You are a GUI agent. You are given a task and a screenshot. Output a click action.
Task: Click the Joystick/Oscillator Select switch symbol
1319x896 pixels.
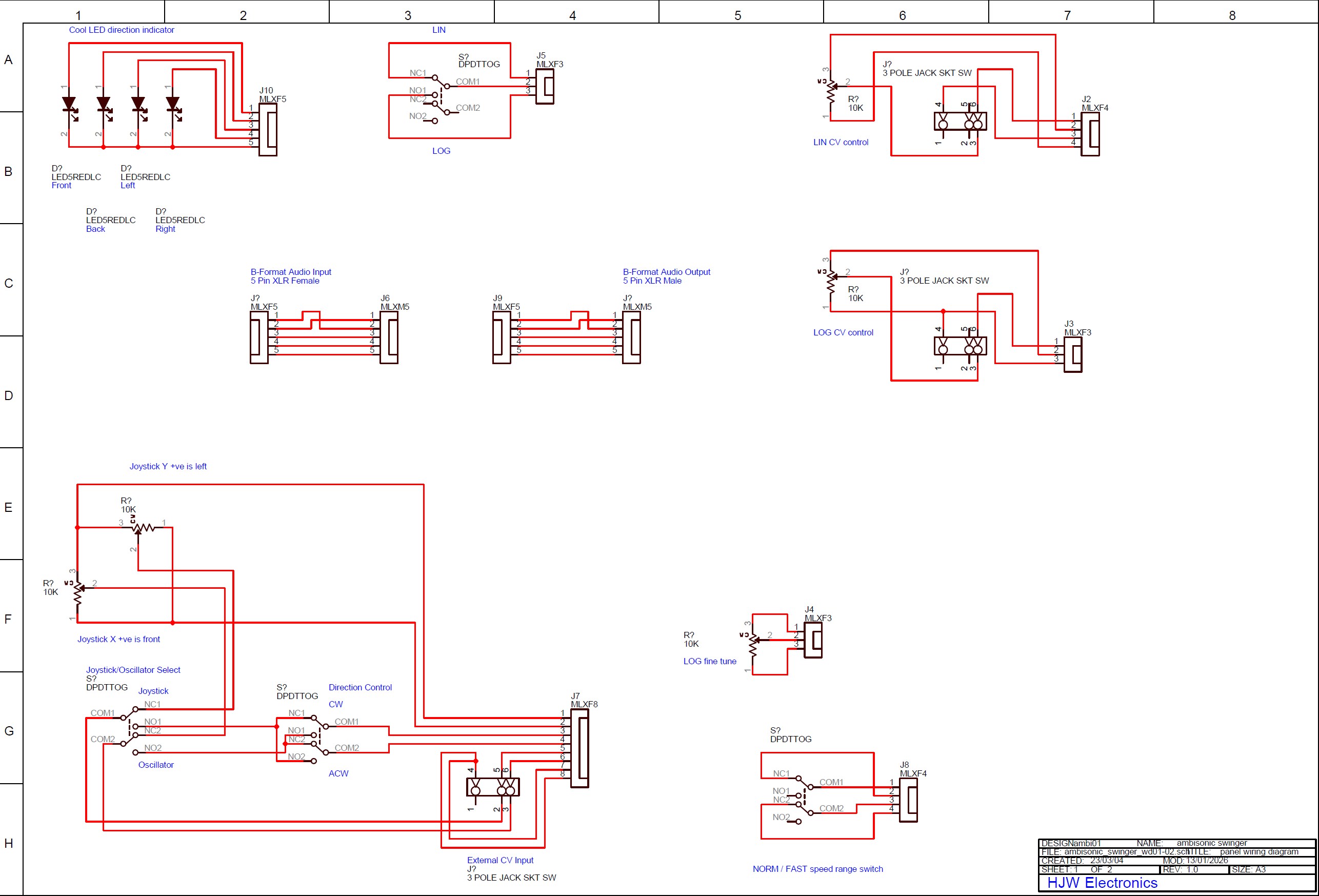coord(129,729)
